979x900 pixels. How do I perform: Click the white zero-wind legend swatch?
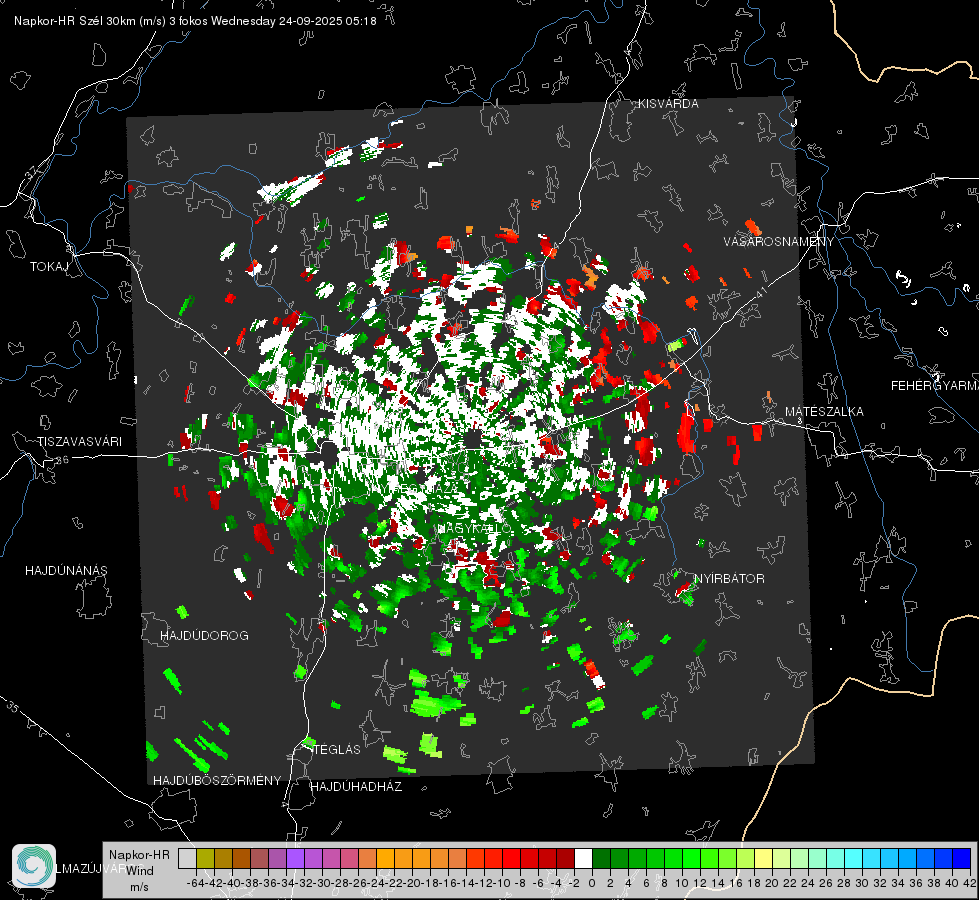click(x=583, y=859)
